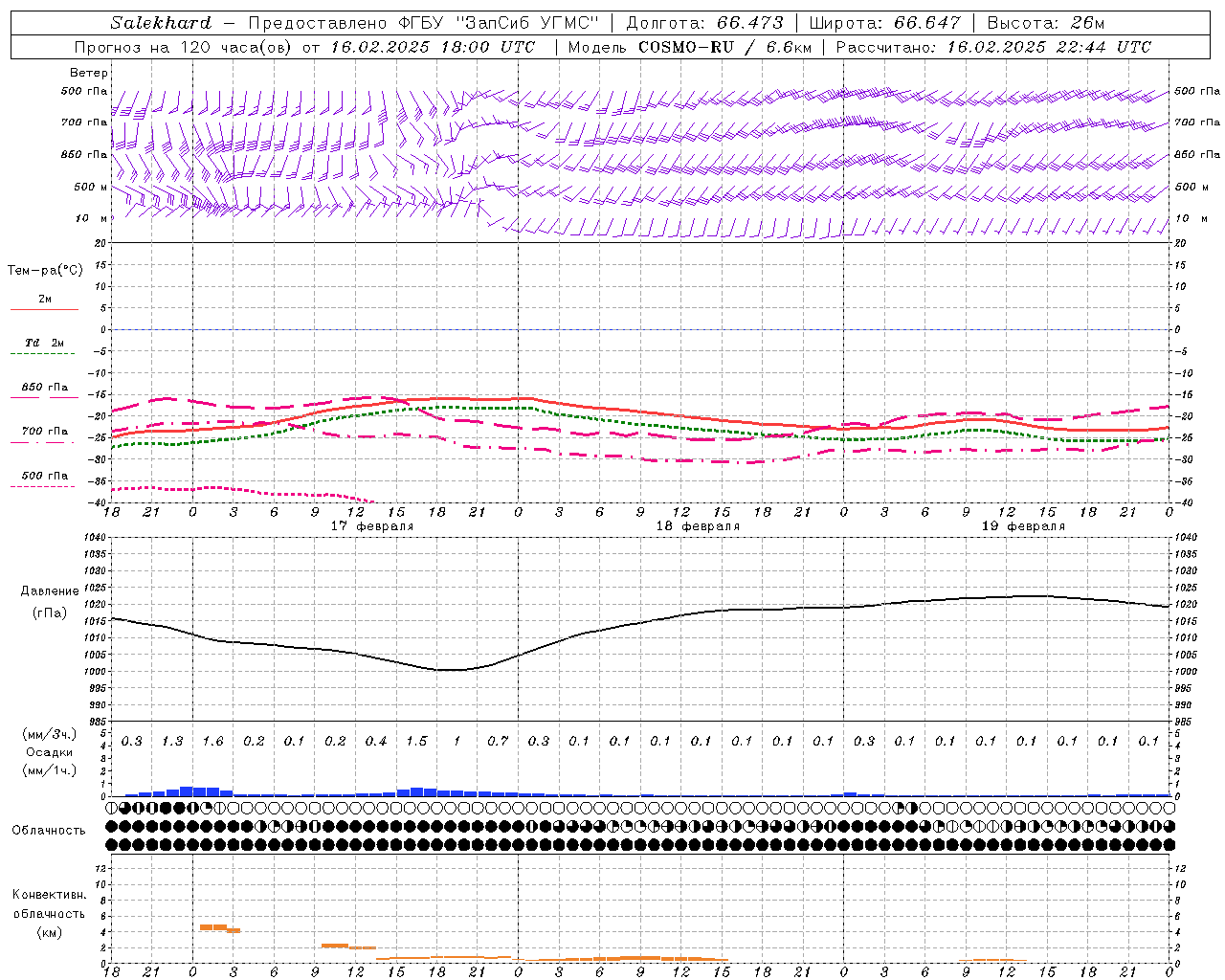Click the "Конвективн." convective cloud label
This screenshot has width=1225, height=980.
[x=50, y=895]
